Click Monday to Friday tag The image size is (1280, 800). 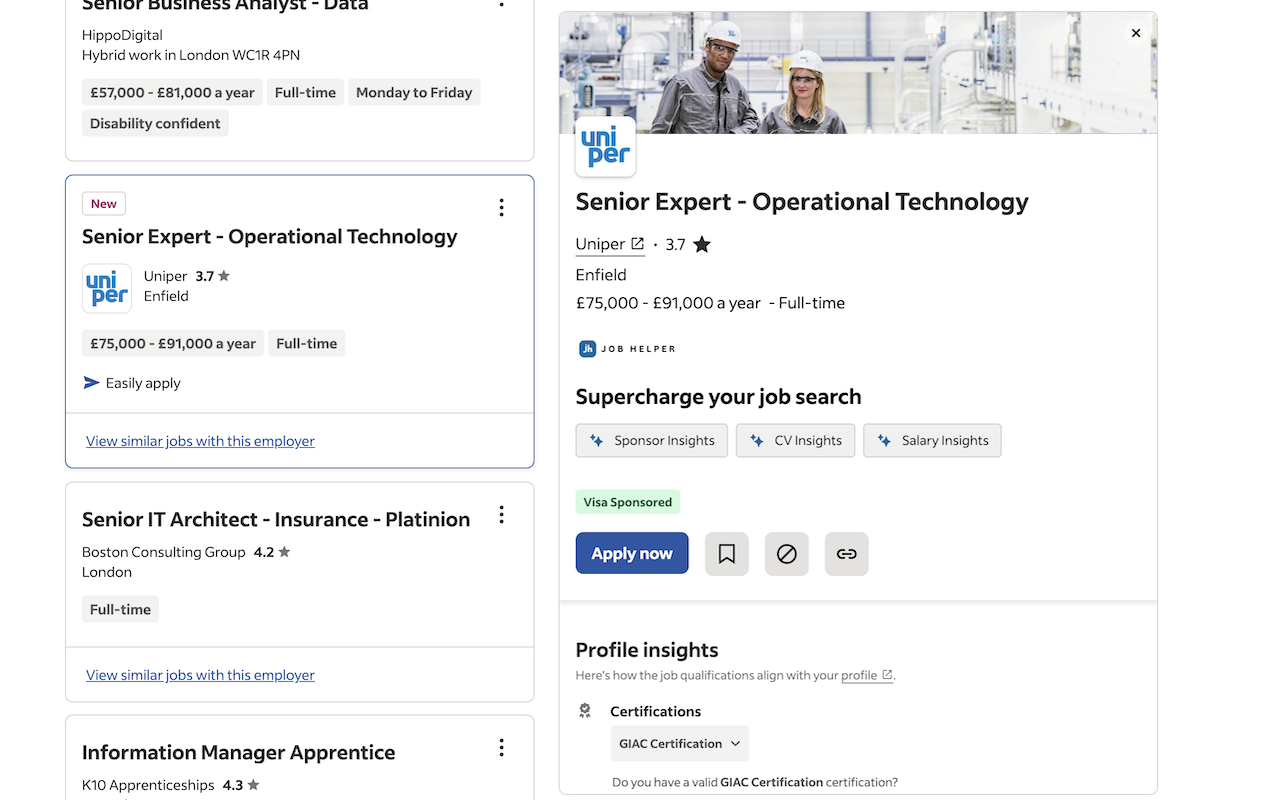click(x=414, y=93)
